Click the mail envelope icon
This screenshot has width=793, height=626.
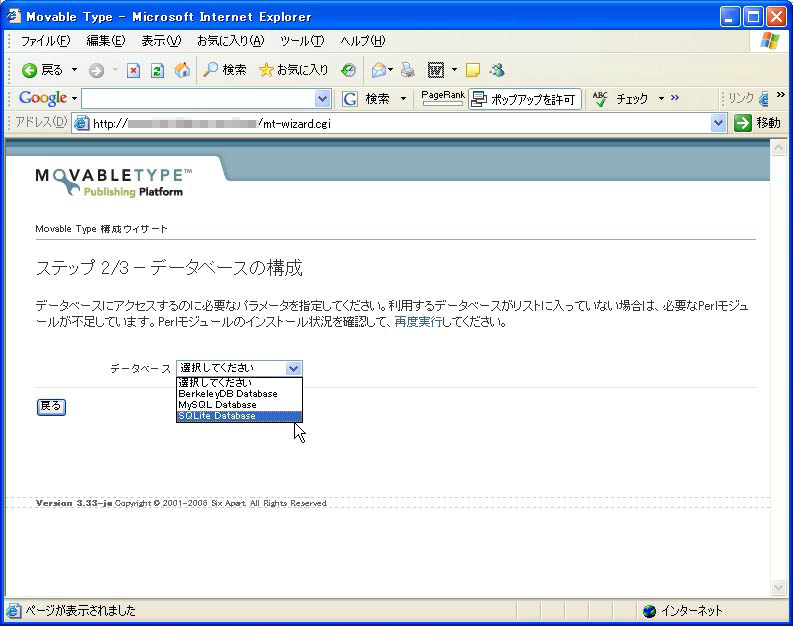tap(378, 70)
